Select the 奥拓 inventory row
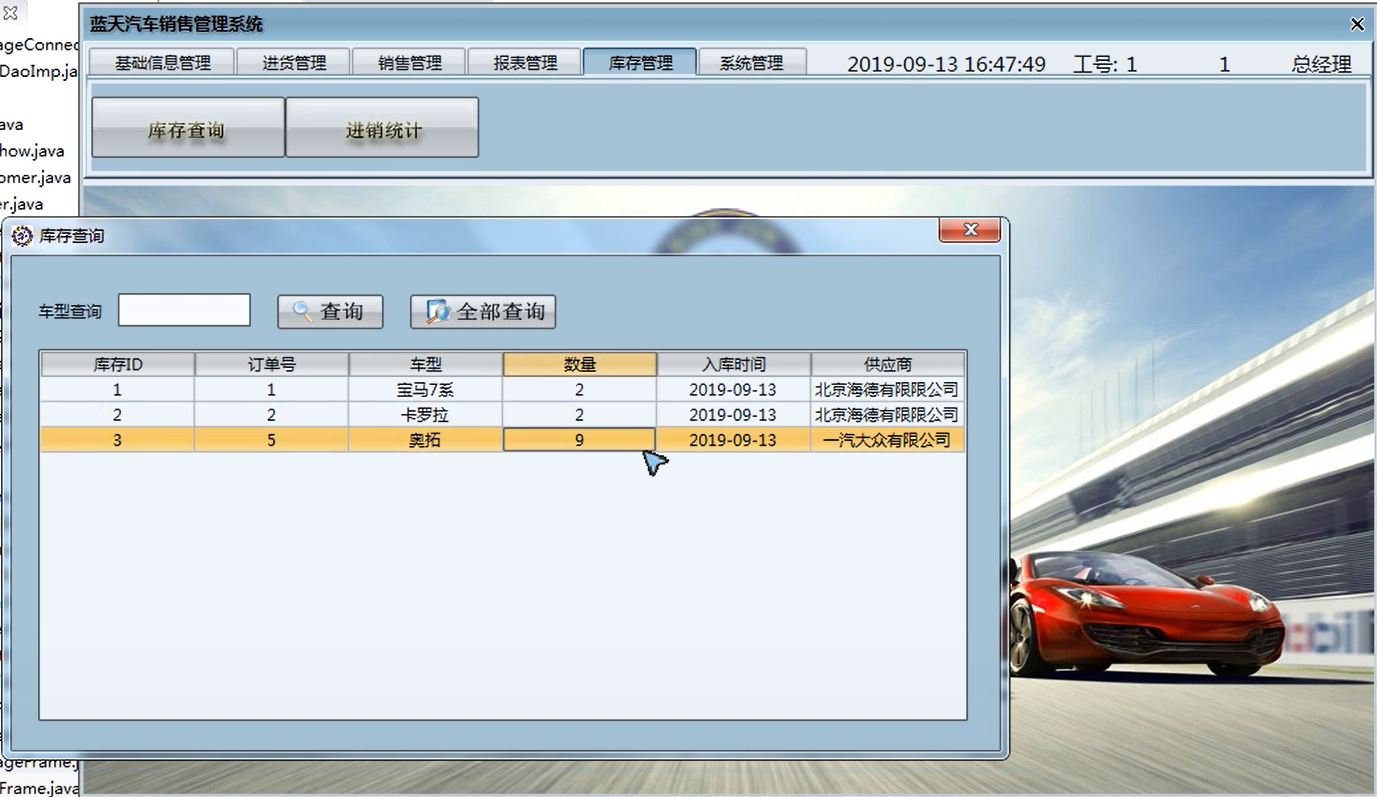Screen dimensions: 1377x797 (x=425, y=439)
